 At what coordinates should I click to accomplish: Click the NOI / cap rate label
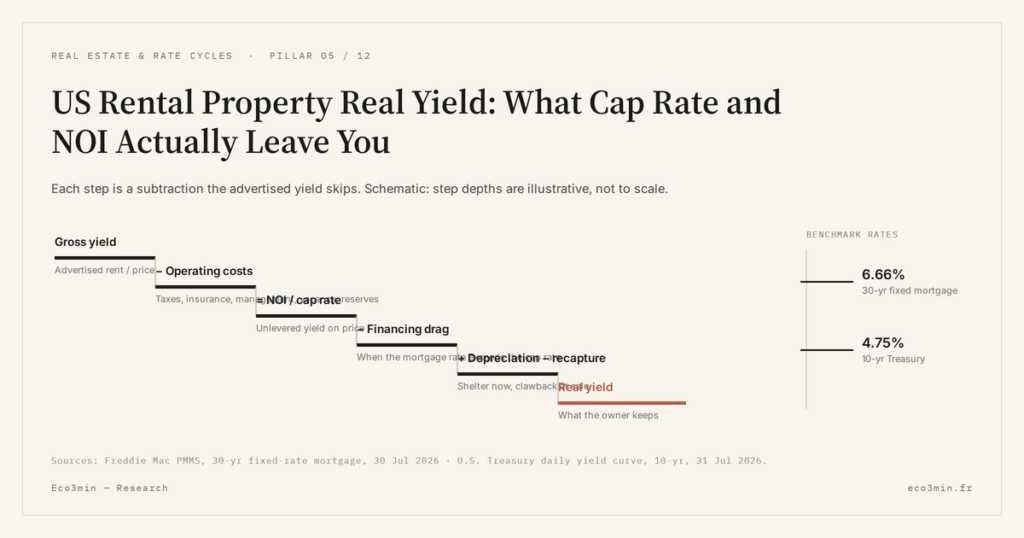(x=299, y=300)
